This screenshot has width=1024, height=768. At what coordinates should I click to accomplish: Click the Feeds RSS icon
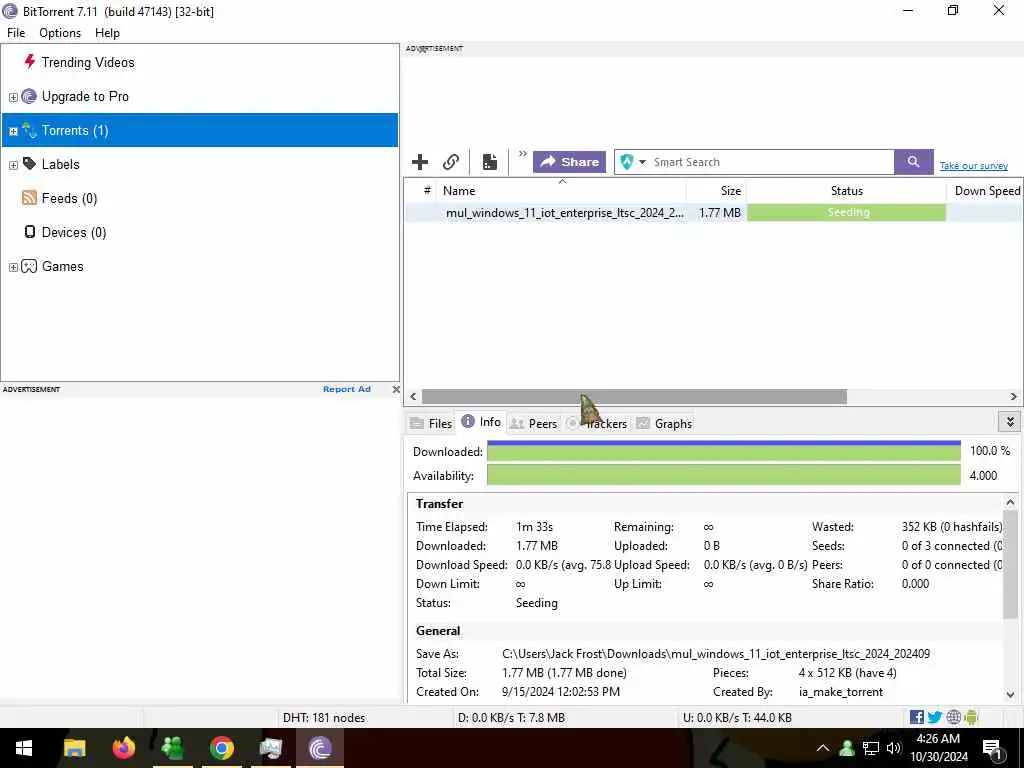(29, 198)
